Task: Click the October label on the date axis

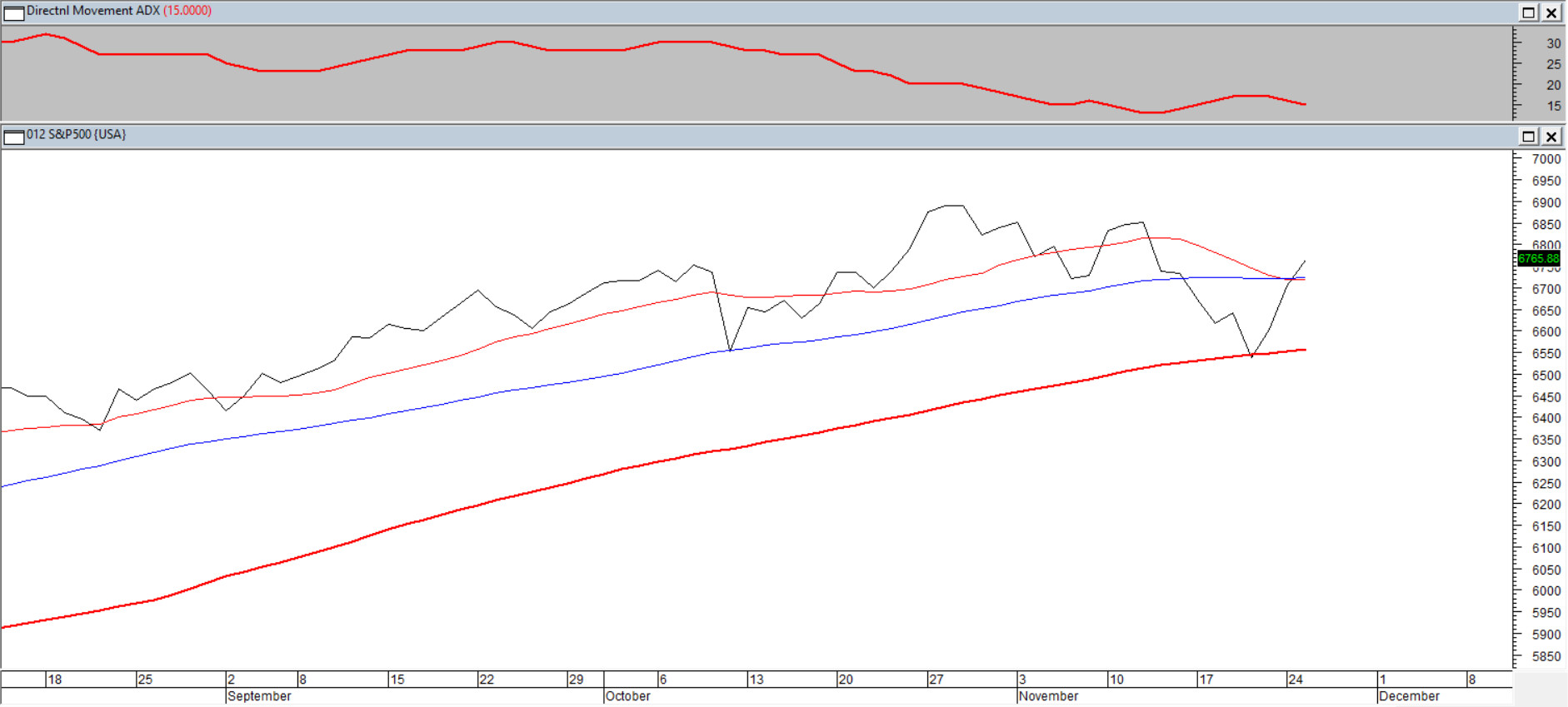Action: (628, 696)
